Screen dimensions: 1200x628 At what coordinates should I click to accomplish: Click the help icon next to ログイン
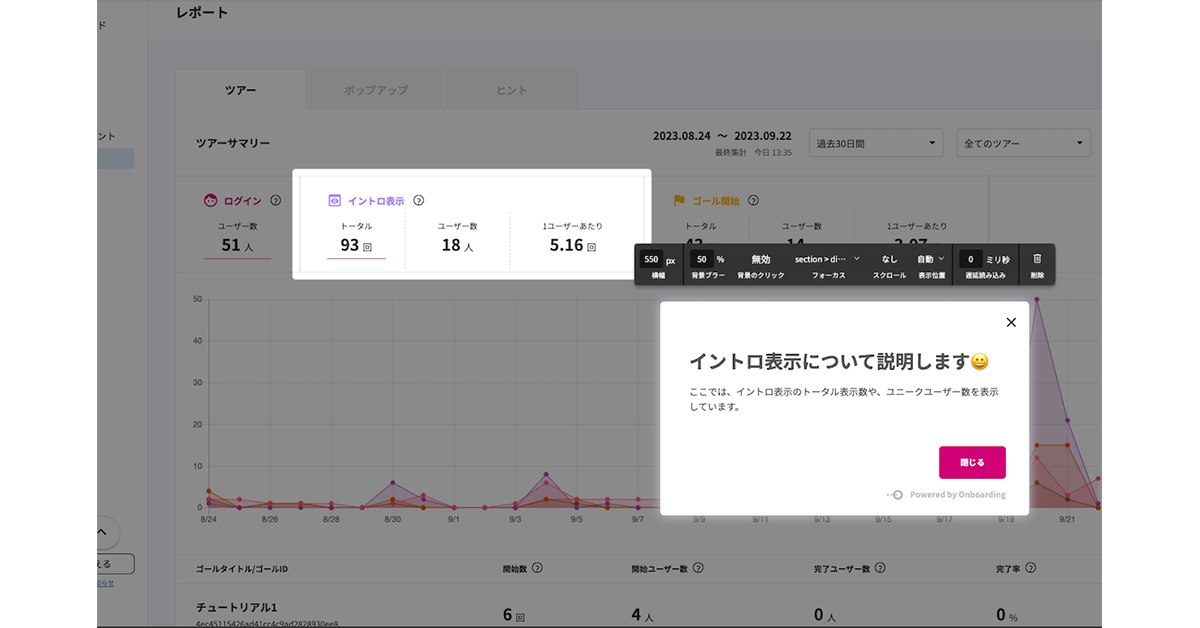point(275,201)
